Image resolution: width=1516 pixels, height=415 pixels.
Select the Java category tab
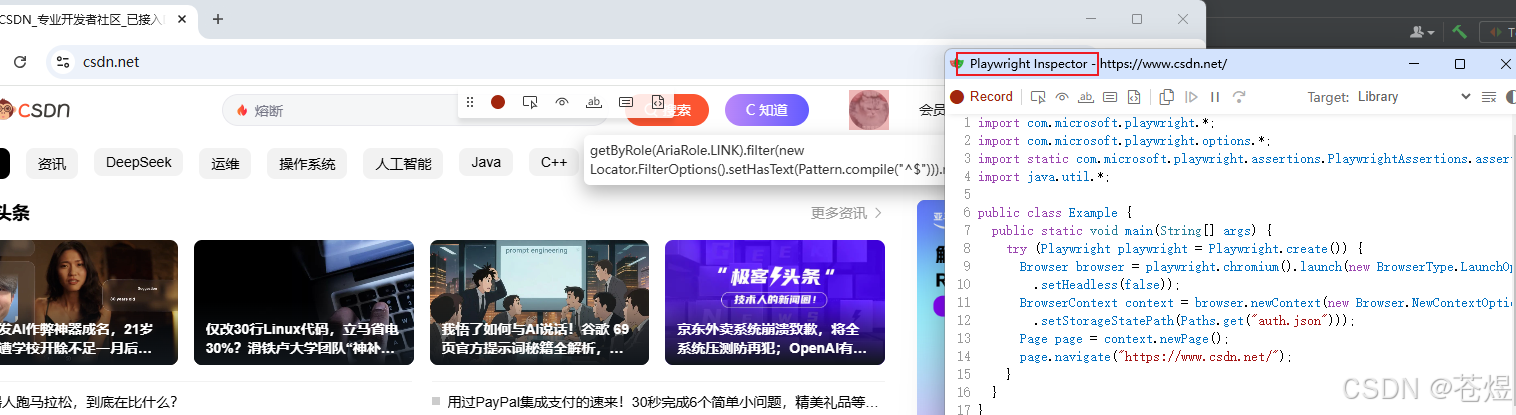coord(486,162)
